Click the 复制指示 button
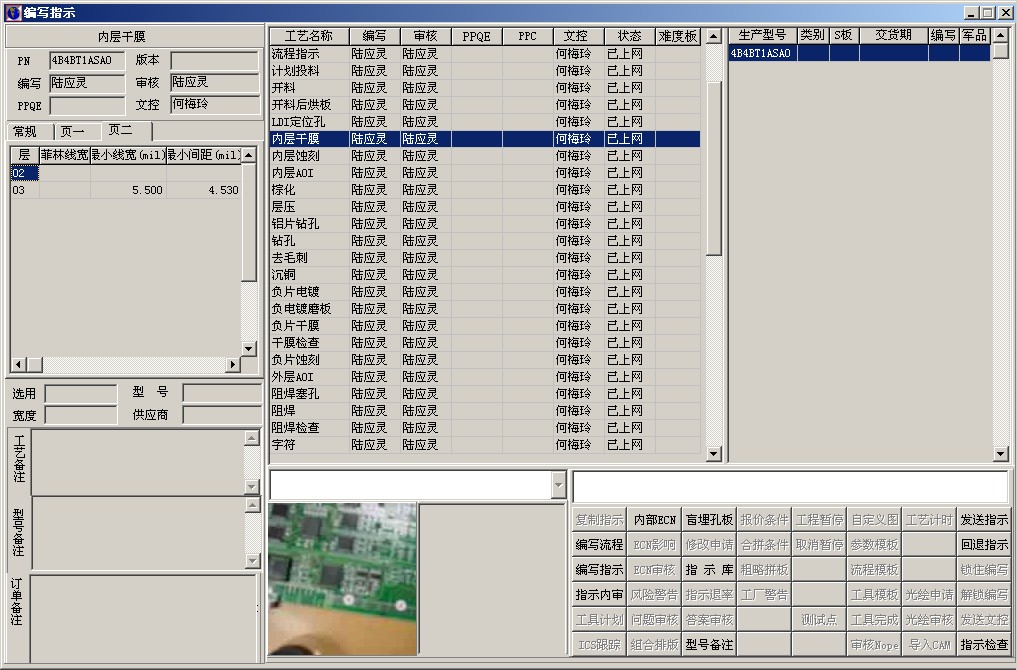 pos(599,520)
